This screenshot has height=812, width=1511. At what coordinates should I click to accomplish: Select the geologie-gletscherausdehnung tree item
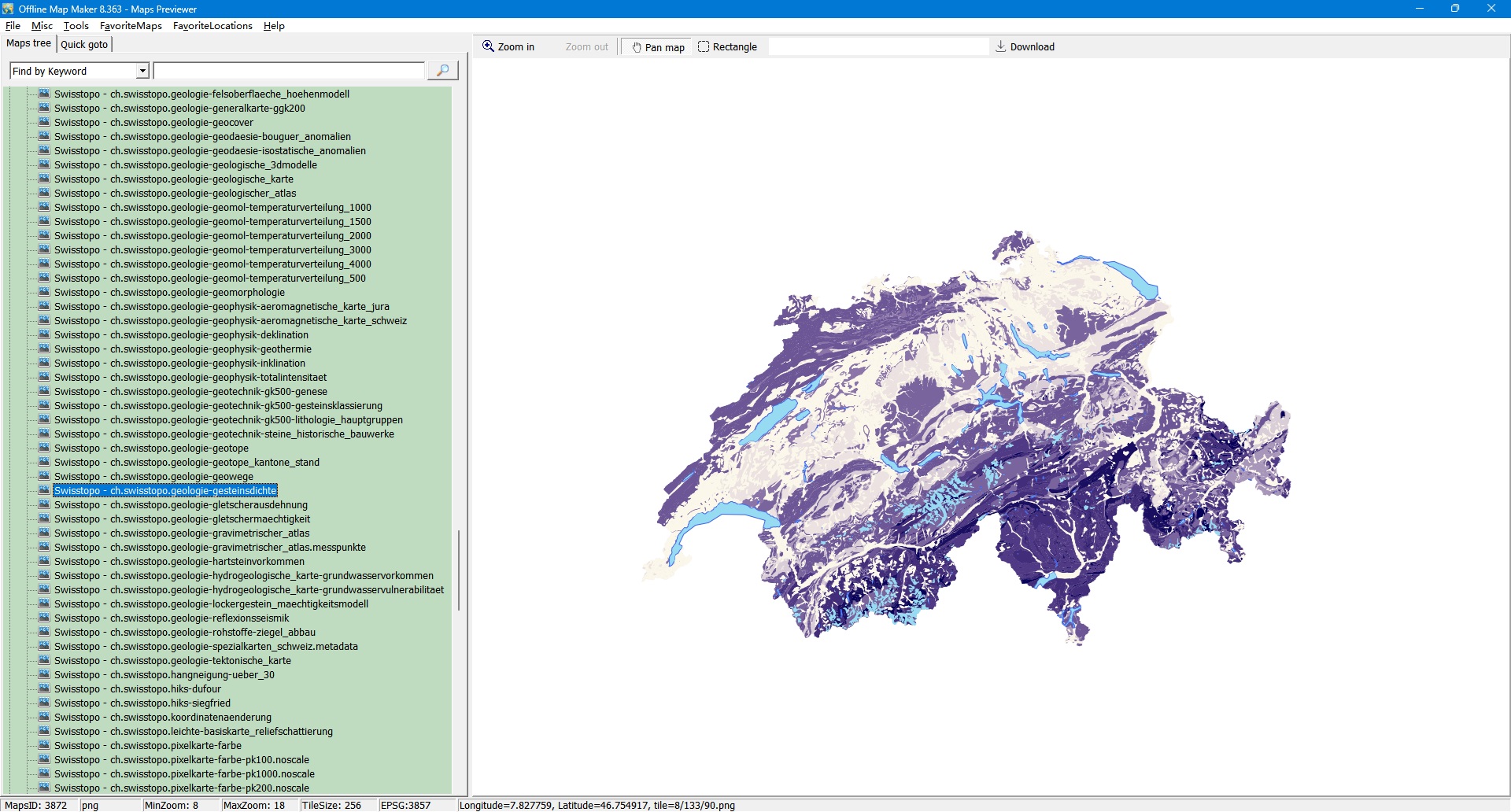(181, 505)
